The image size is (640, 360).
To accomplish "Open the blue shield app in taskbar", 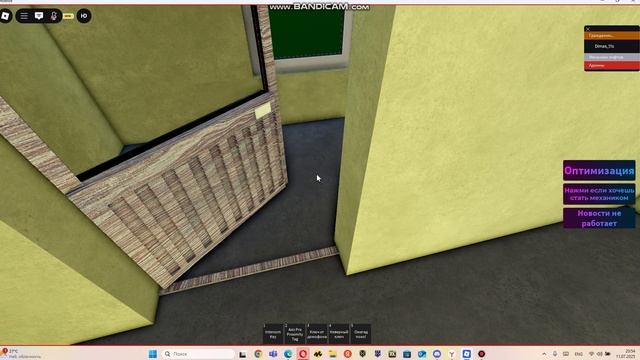I will [x=378, y=354].
